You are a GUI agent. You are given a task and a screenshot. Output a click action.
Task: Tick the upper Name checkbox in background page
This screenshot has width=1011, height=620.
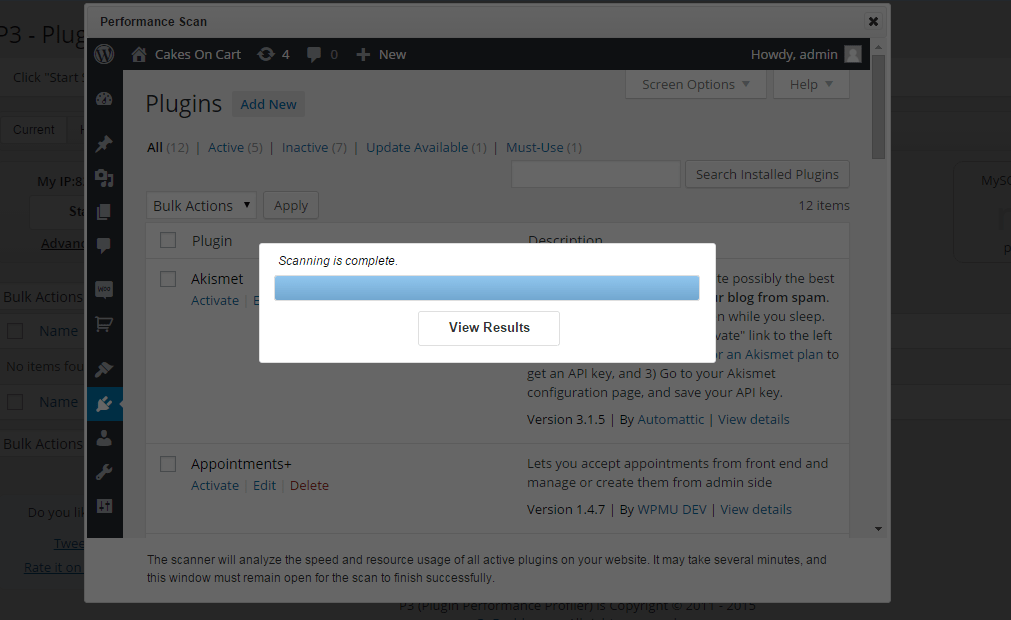[15, 331]
